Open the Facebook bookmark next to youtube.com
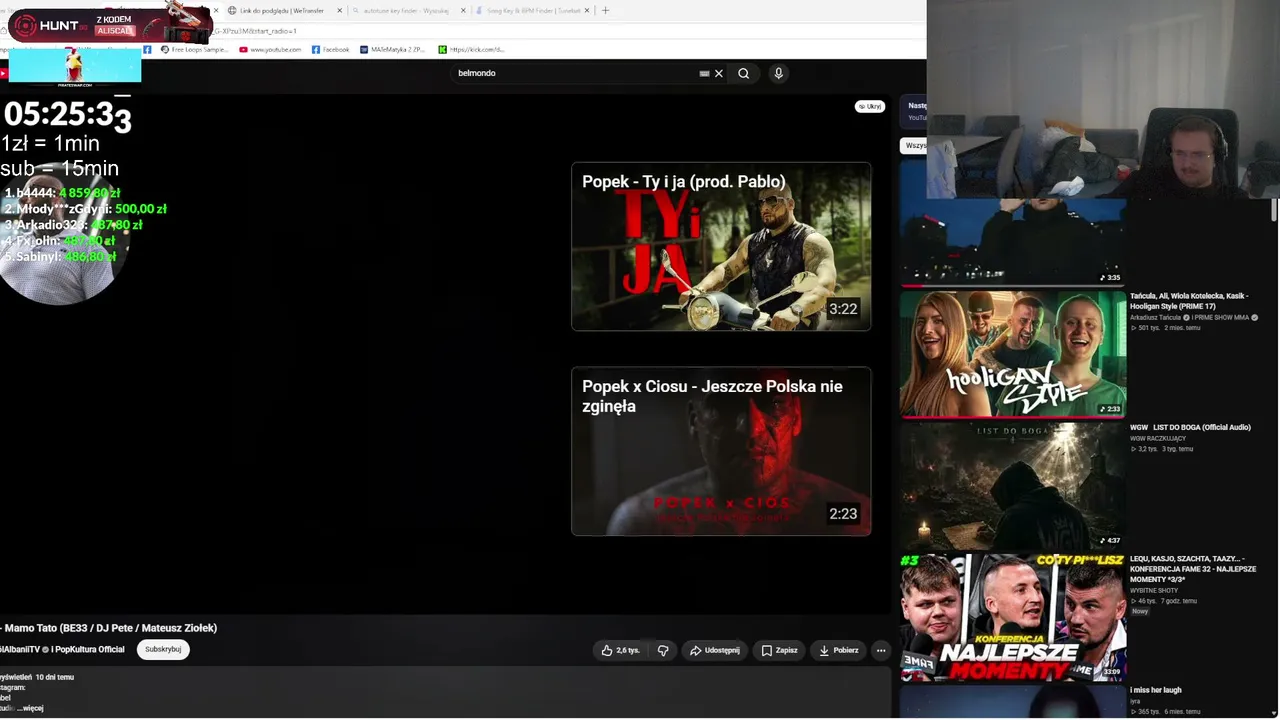Image resolution: width=1280 pixels, height=720 pixels. point(330,49)
